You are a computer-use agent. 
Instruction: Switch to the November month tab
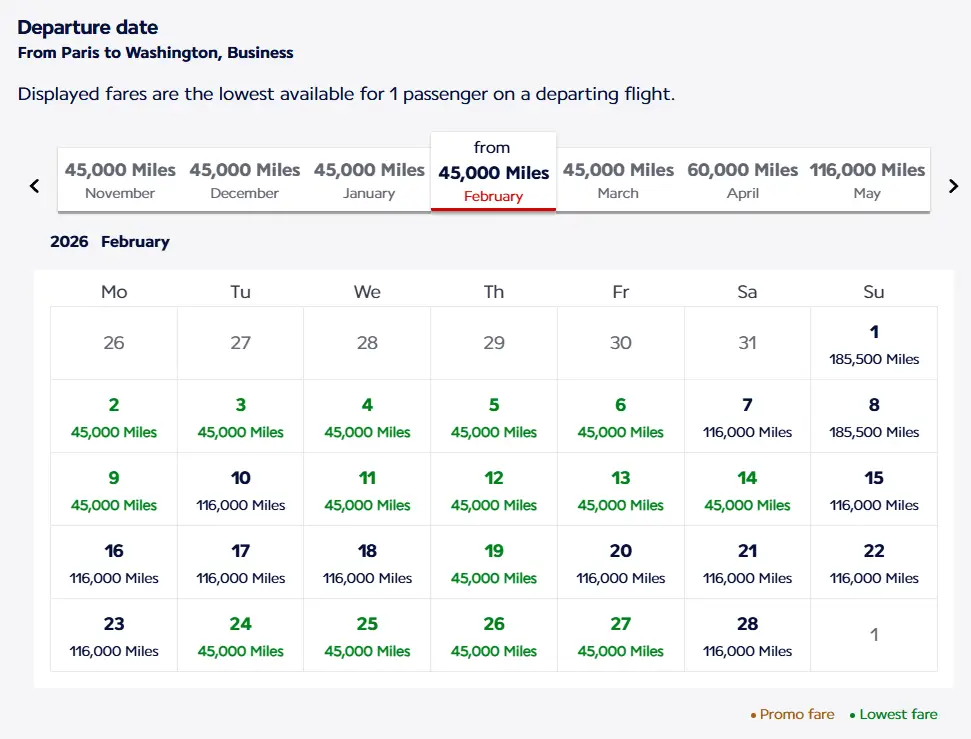(120, 180)
